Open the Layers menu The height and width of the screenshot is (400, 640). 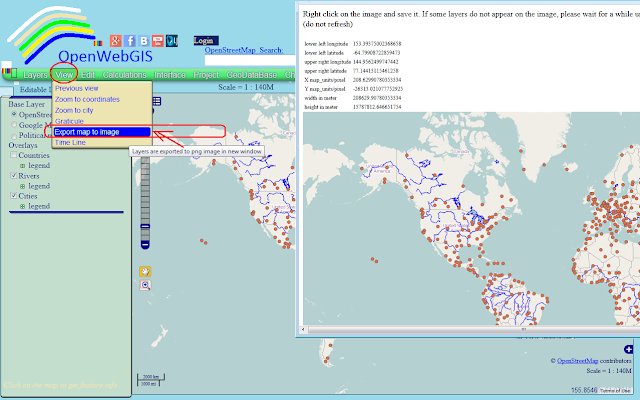pos(35,75)
